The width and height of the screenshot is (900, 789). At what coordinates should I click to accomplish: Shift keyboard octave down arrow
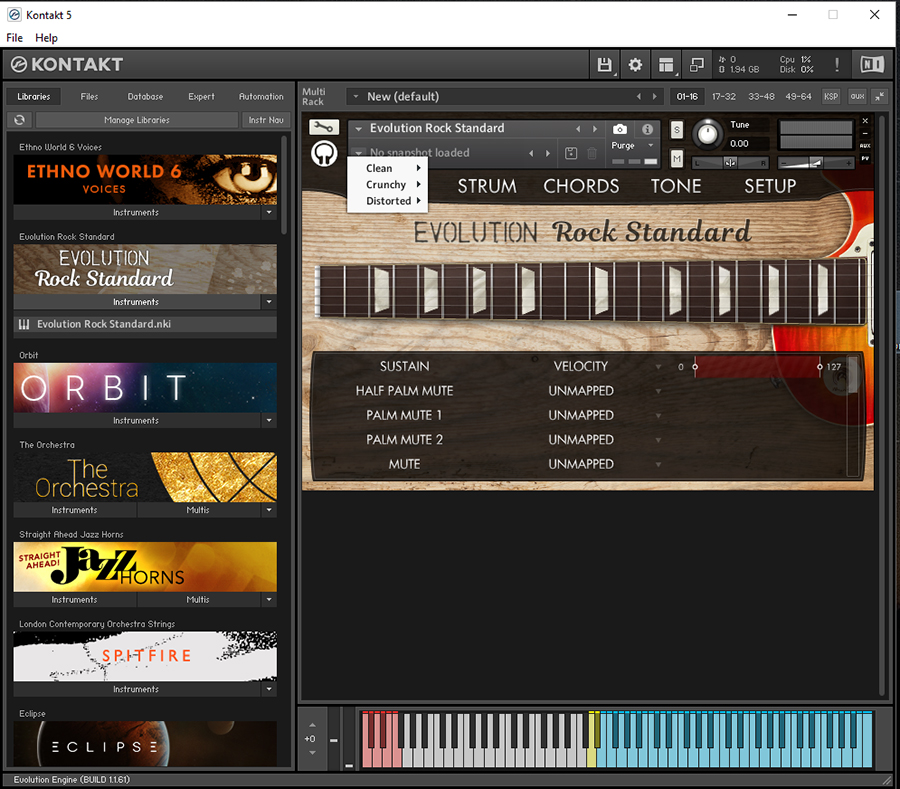(312, 752)
